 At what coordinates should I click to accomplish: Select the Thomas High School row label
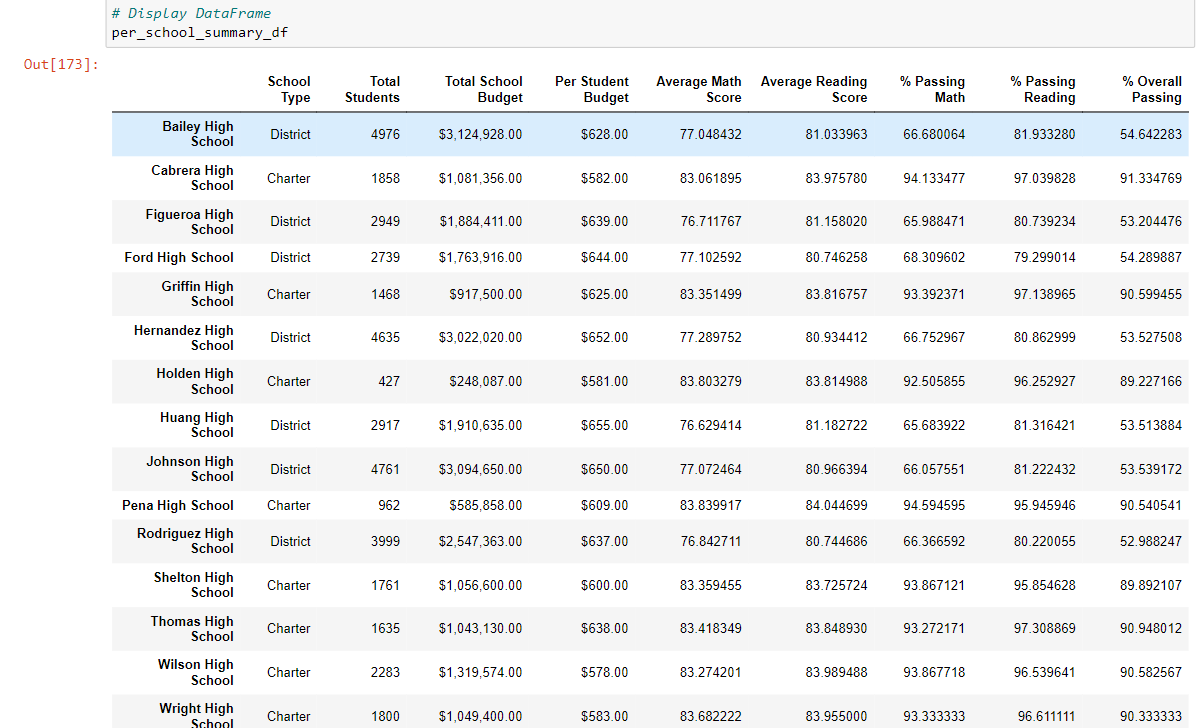click(x=192, y=629)
